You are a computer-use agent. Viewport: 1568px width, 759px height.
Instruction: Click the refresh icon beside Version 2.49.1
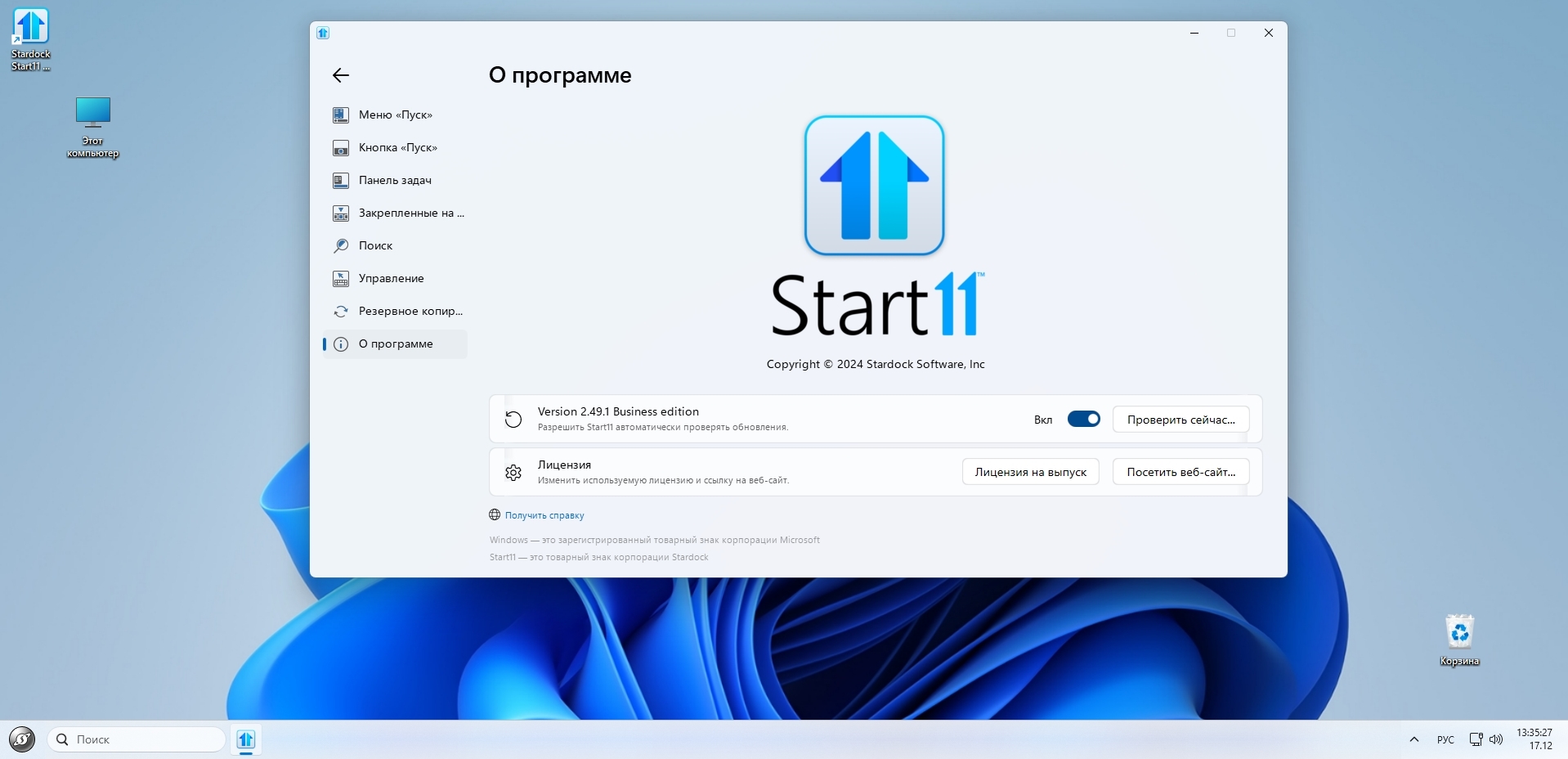click(x=513, y=420)
